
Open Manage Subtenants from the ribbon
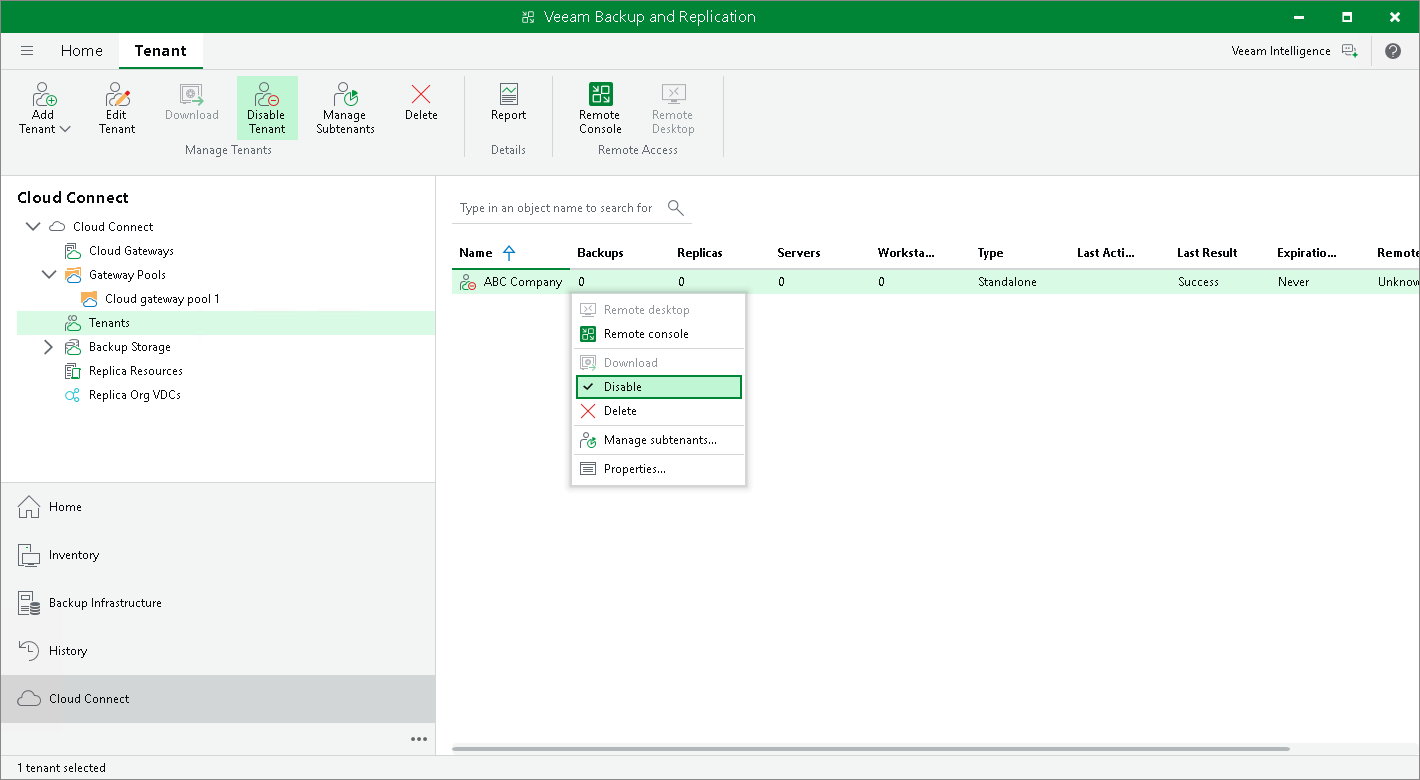pos(345,108)
